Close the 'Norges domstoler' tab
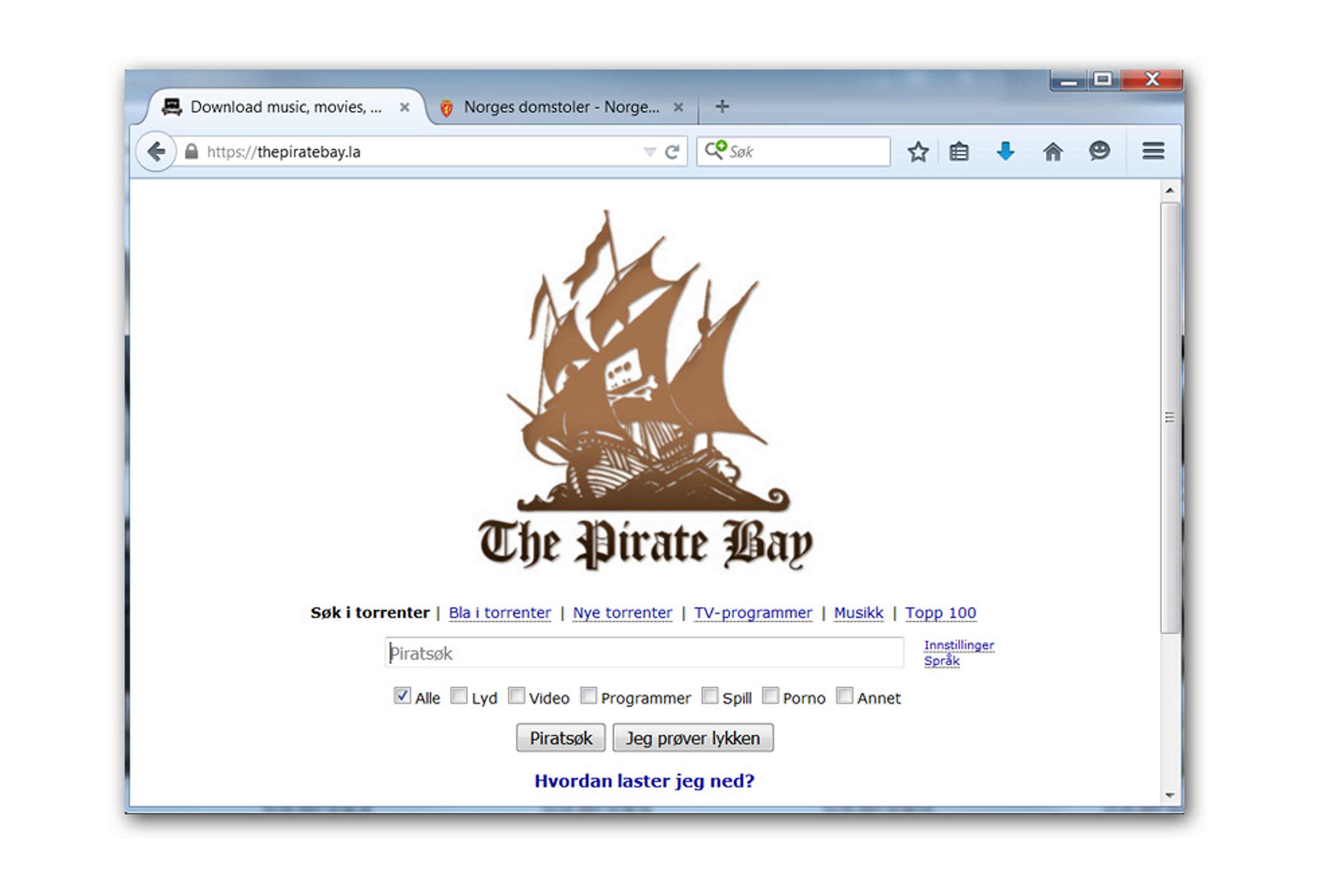 click(679, 107)
